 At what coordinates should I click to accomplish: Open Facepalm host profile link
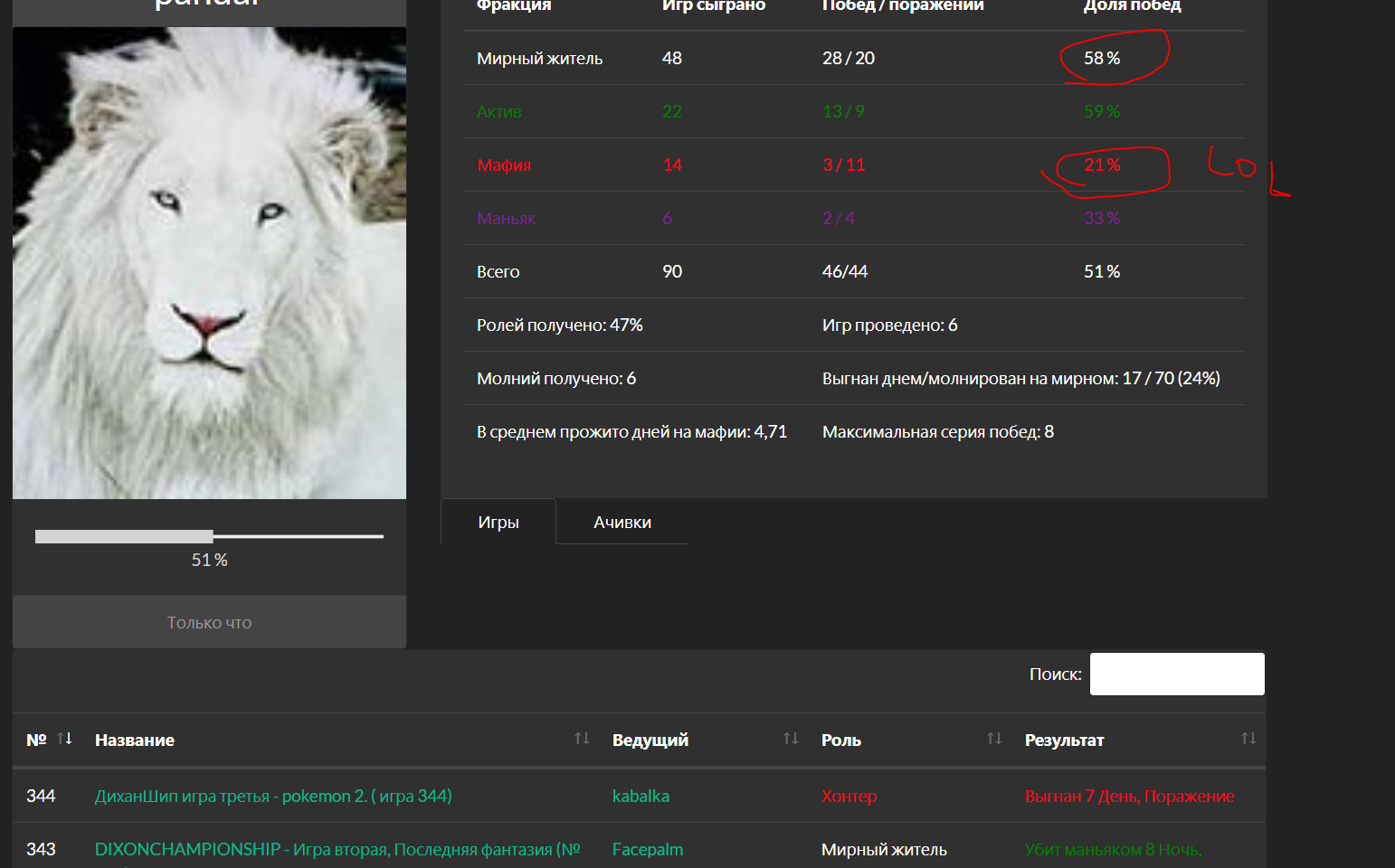coord(648,850)
